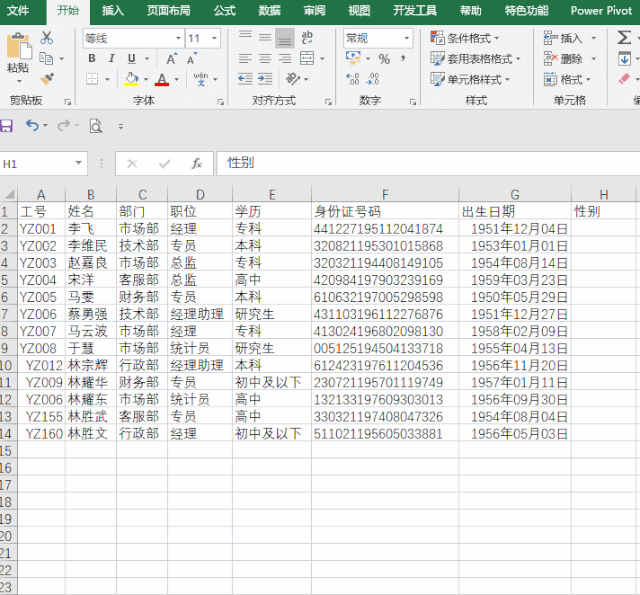The image size is (640, 595).
Task: Increase decimal places
Action: click(x=353, y=79)
